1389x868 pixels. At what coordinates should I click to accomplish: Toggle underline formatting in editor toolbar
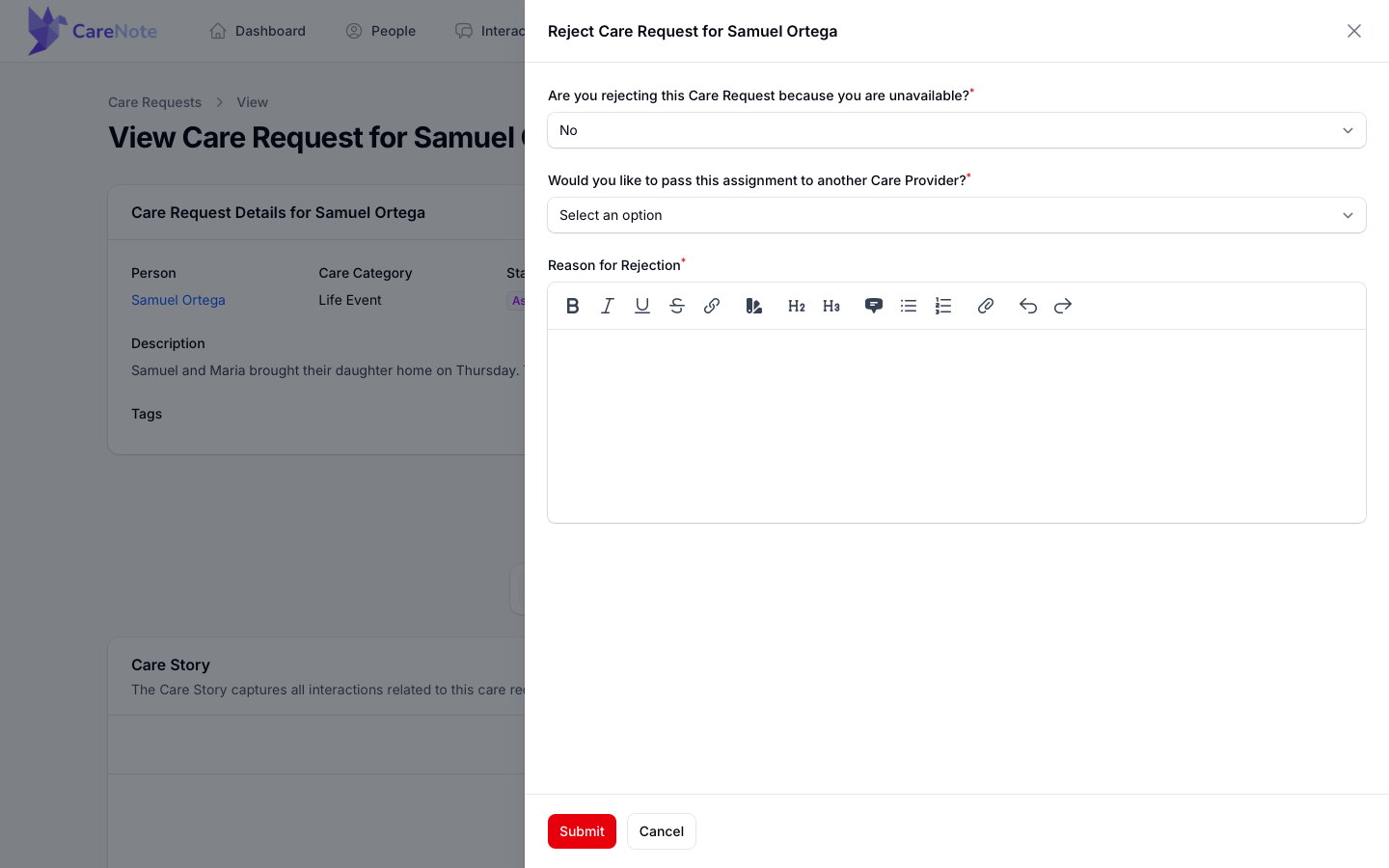[x=642, y=306]
